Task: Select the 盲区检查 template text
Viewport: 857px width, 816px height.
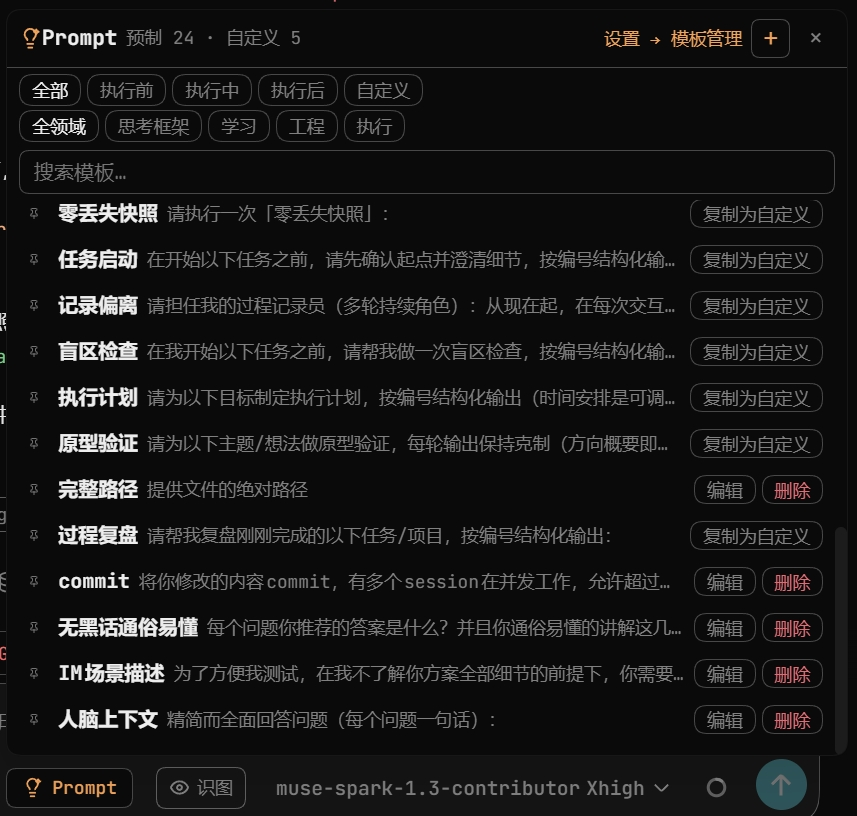Action: 366,351
